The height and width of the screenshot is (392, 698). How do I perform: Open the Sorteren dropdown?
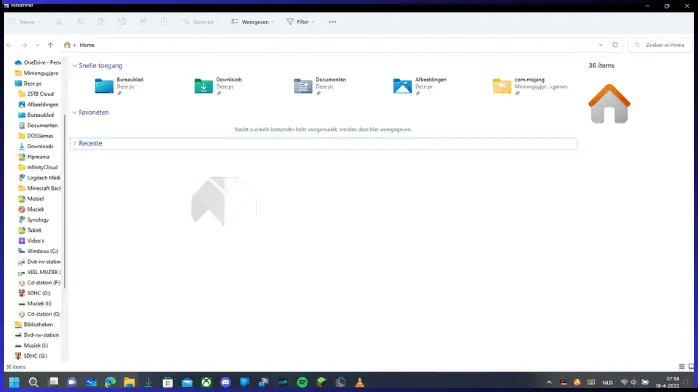(x=200, y=22)
